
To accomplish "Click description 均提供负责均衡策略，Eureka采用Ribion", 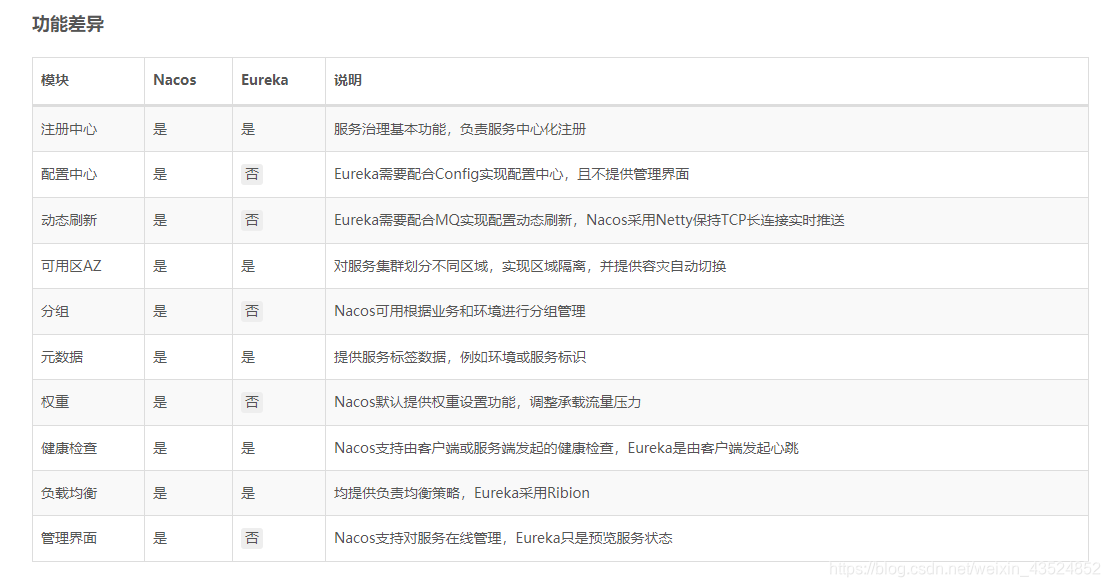I will [x=462, y=493].
